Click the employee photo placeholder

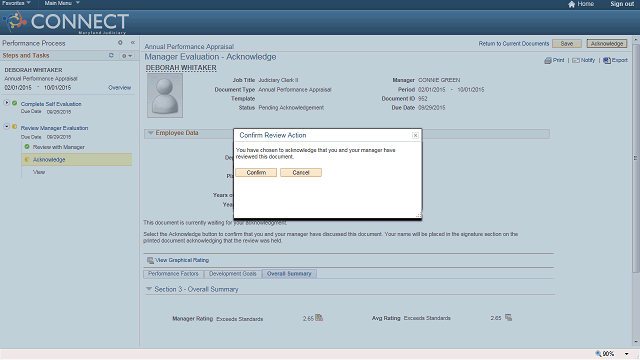coord(165,96)
